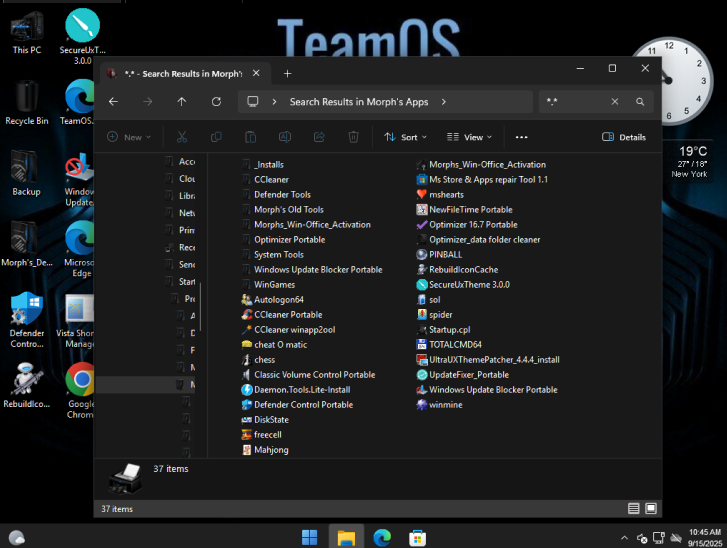This screenshot has height=548, width=727.
Task: Open Microsoft Edge from taskbar
Action: coord(382,538)
